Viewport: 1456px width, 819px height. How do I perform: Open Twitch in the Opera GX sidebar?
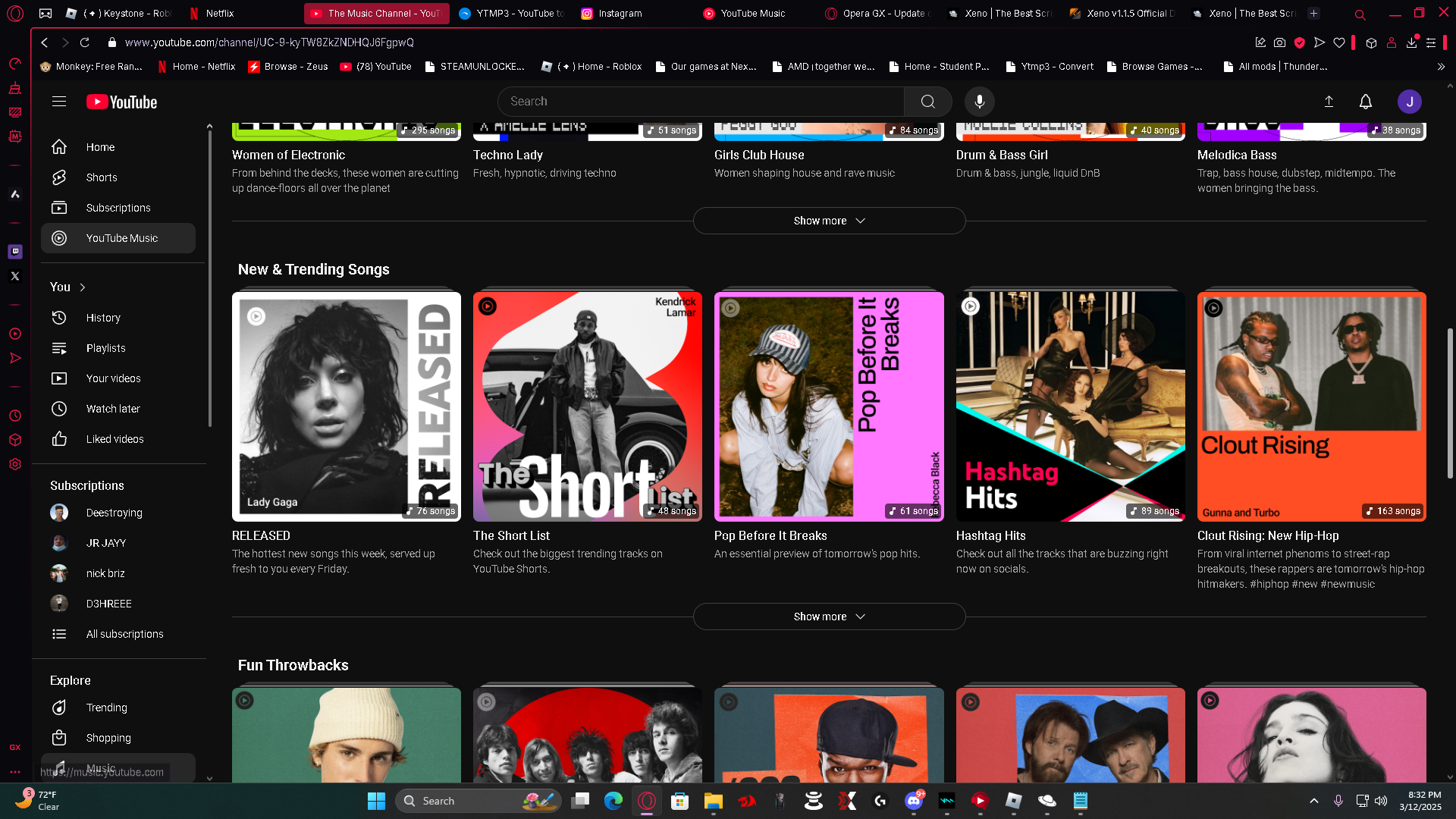click(15, 251)
